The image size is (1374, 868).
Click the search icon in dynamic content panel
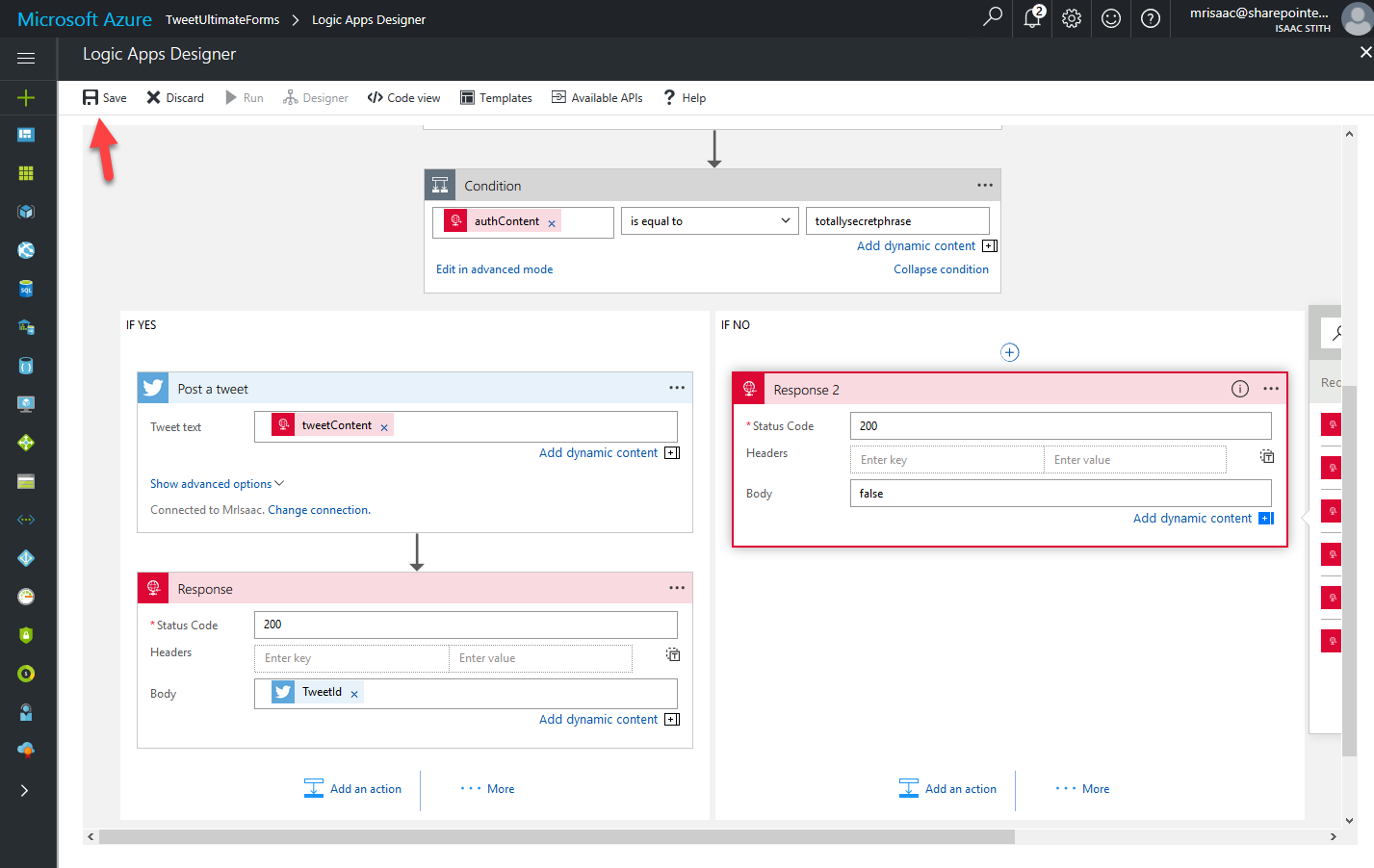point(1336,333)
